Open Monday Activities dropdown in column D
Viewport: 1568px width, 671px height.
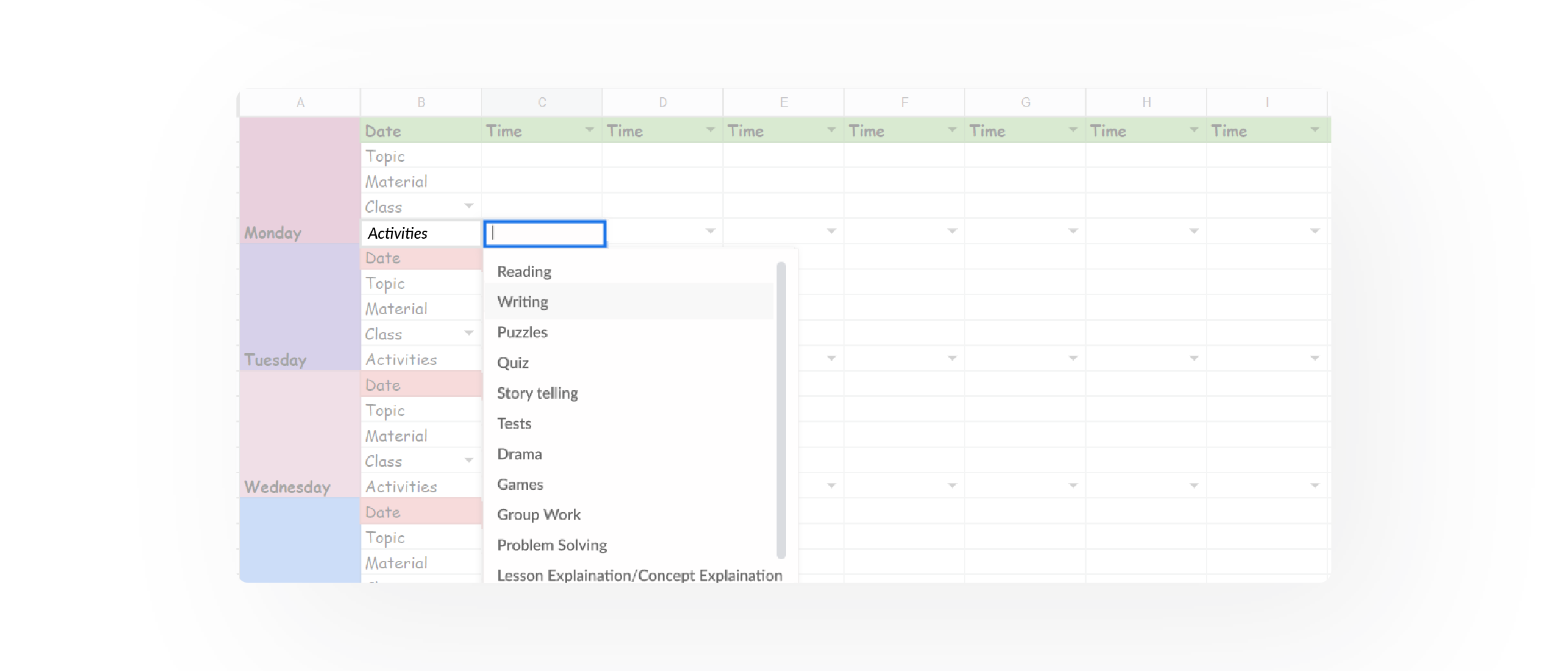(x=710, y=231)
